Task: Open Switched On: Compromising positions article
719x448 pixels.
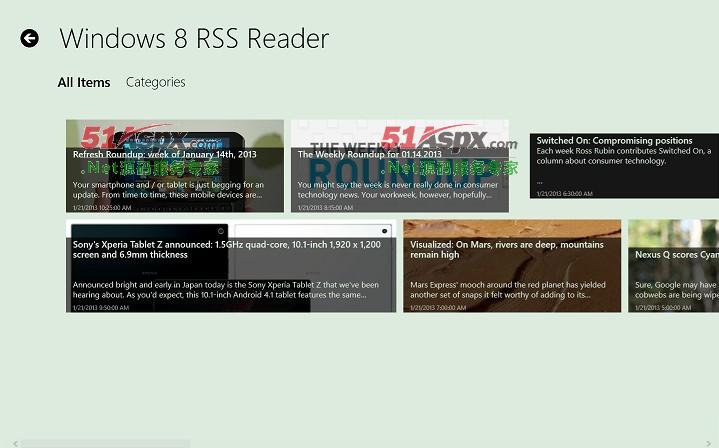Action: tap(624, 166)
